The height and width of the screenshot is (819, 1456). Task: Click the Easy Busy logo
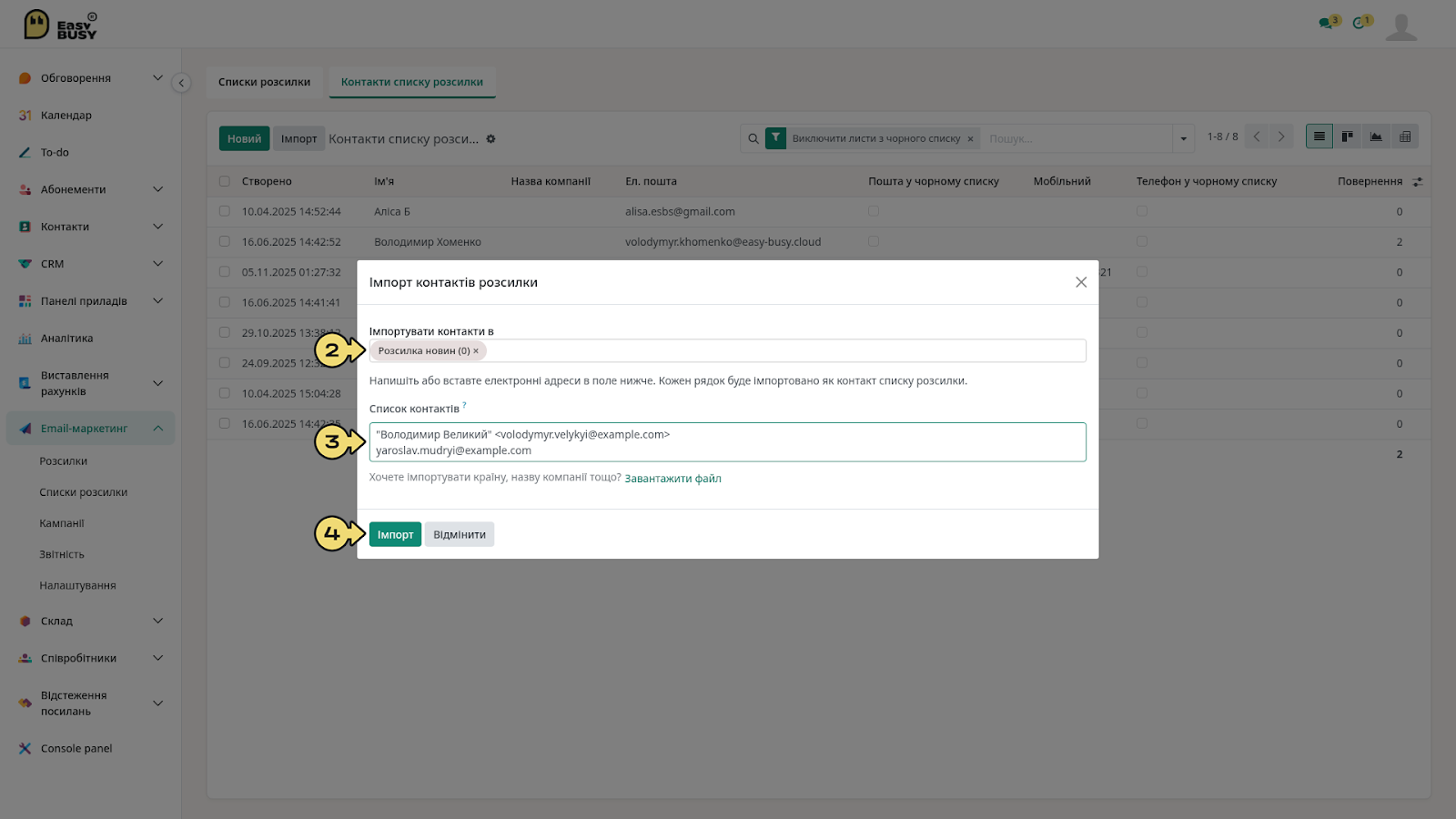pyautogui.click(x=60, y=25)
